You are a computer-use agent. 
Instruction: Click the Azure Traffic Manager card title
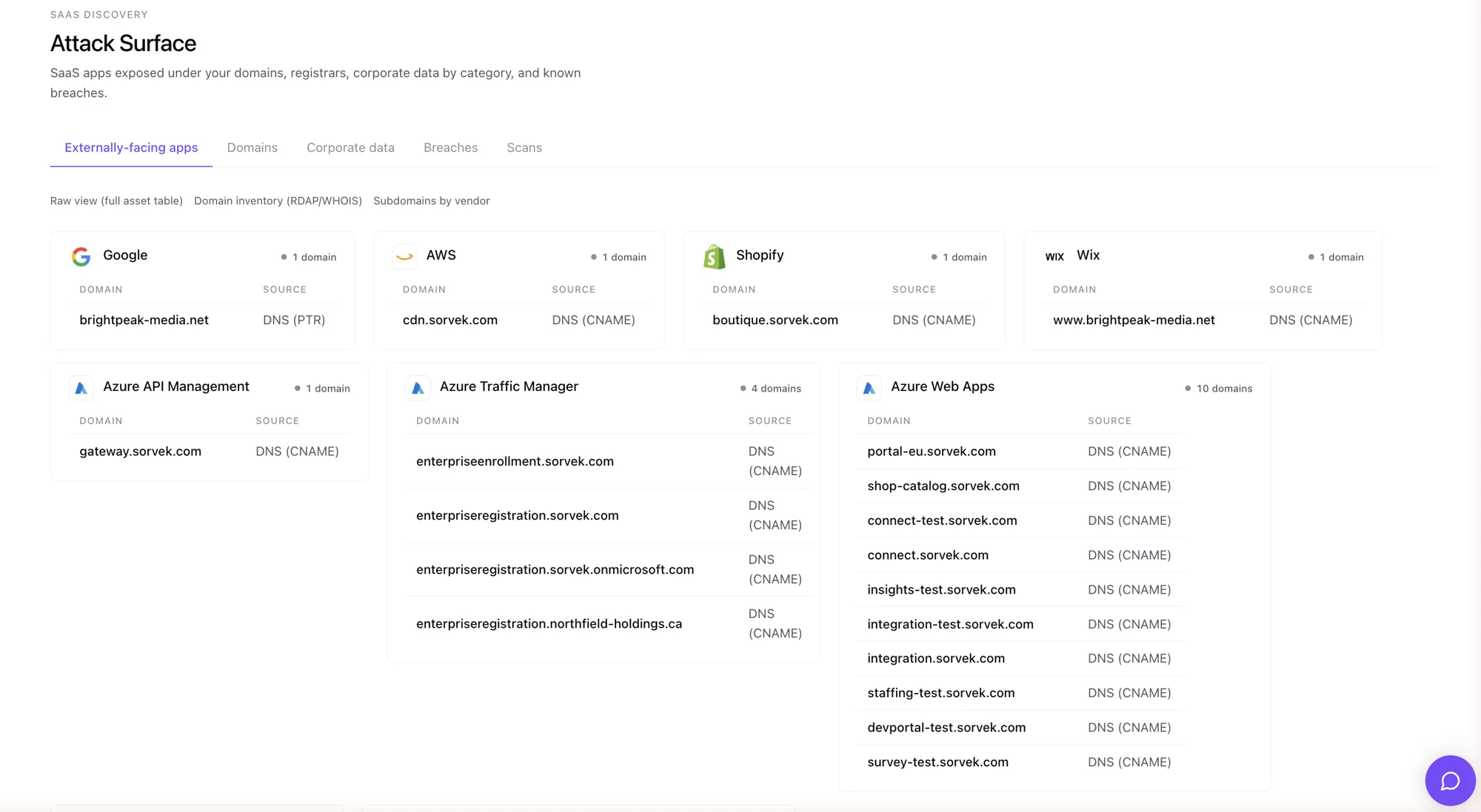509,386
